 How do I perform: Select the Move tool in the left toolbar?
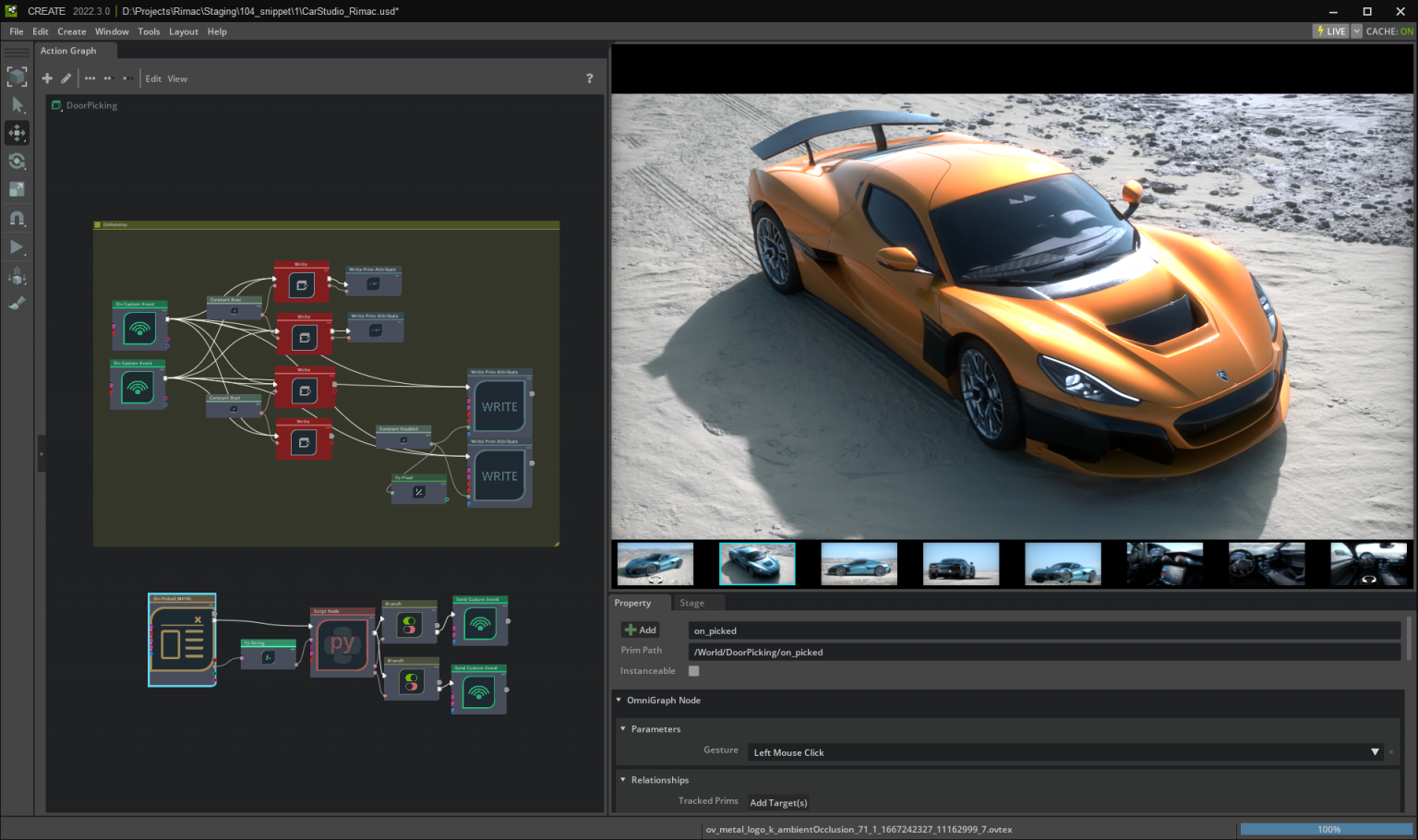(x=17, y=133)
